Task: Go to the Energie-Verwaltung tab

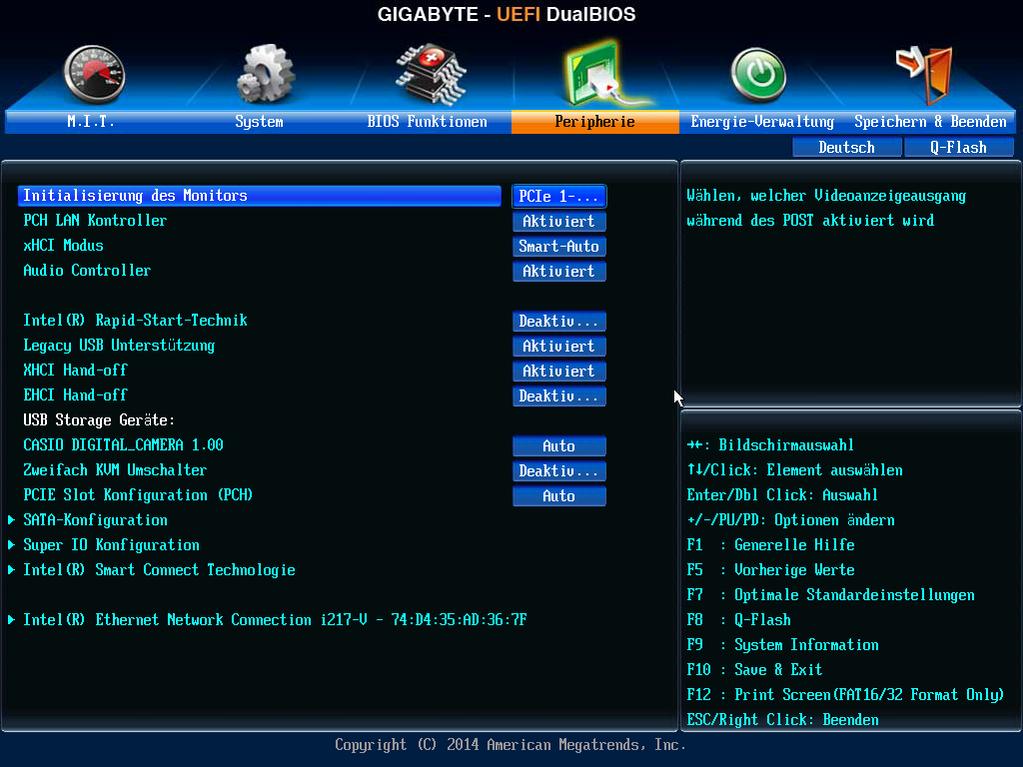Action: tap(762, 121)
